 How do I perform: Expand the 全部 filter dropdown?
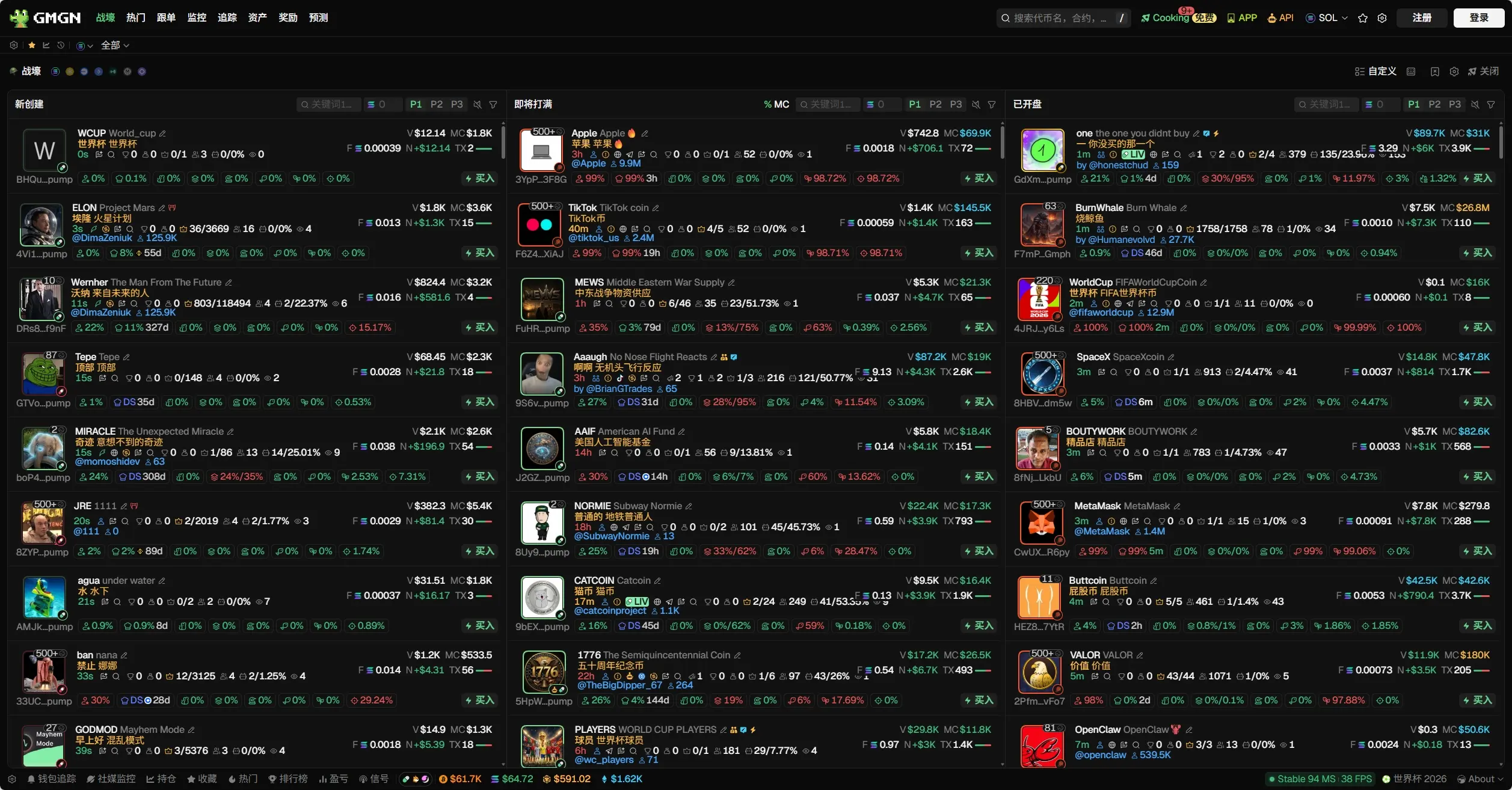(115, 46)
